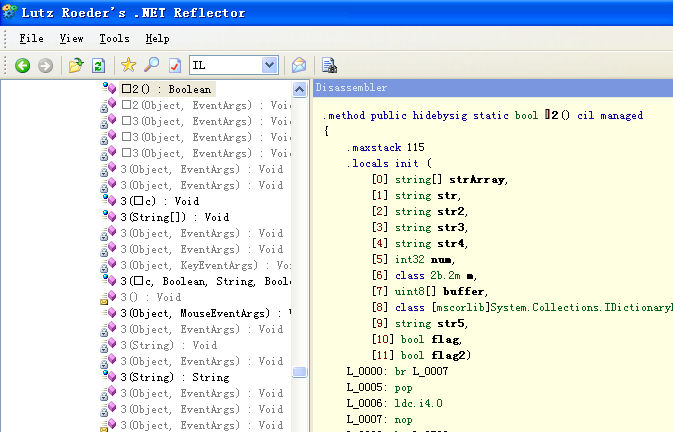Click the envelope icon in the toolbar

tap(298, 65)
